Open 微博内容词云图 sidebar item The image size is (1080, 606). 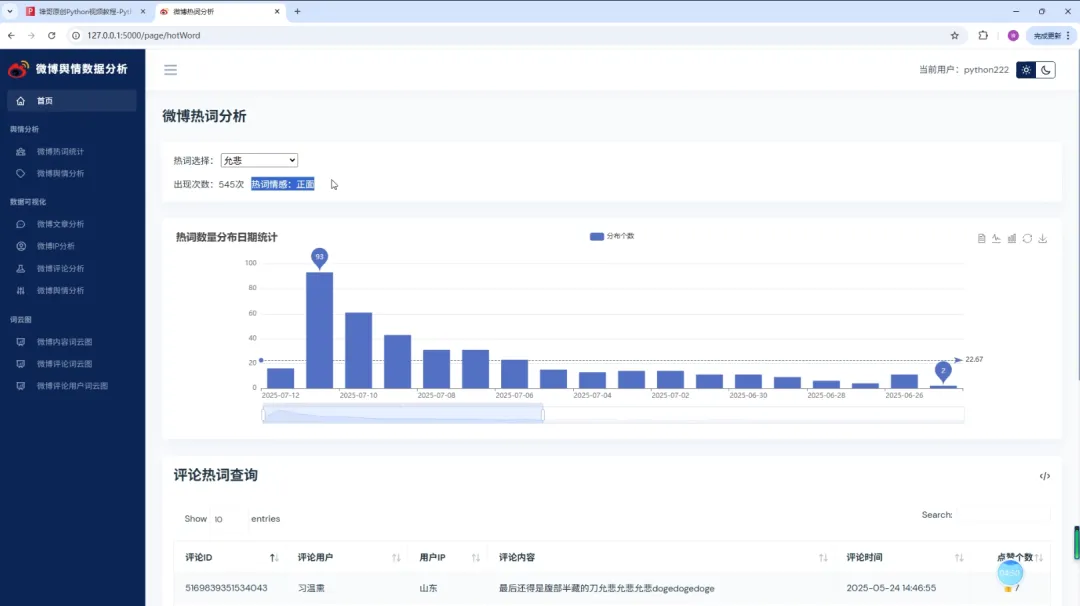pos(65,342)
